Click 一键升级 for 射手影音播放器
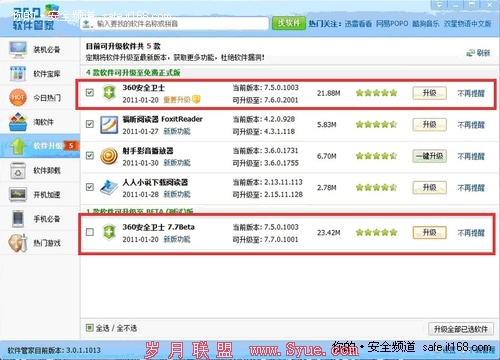 (x=430, y=156)
